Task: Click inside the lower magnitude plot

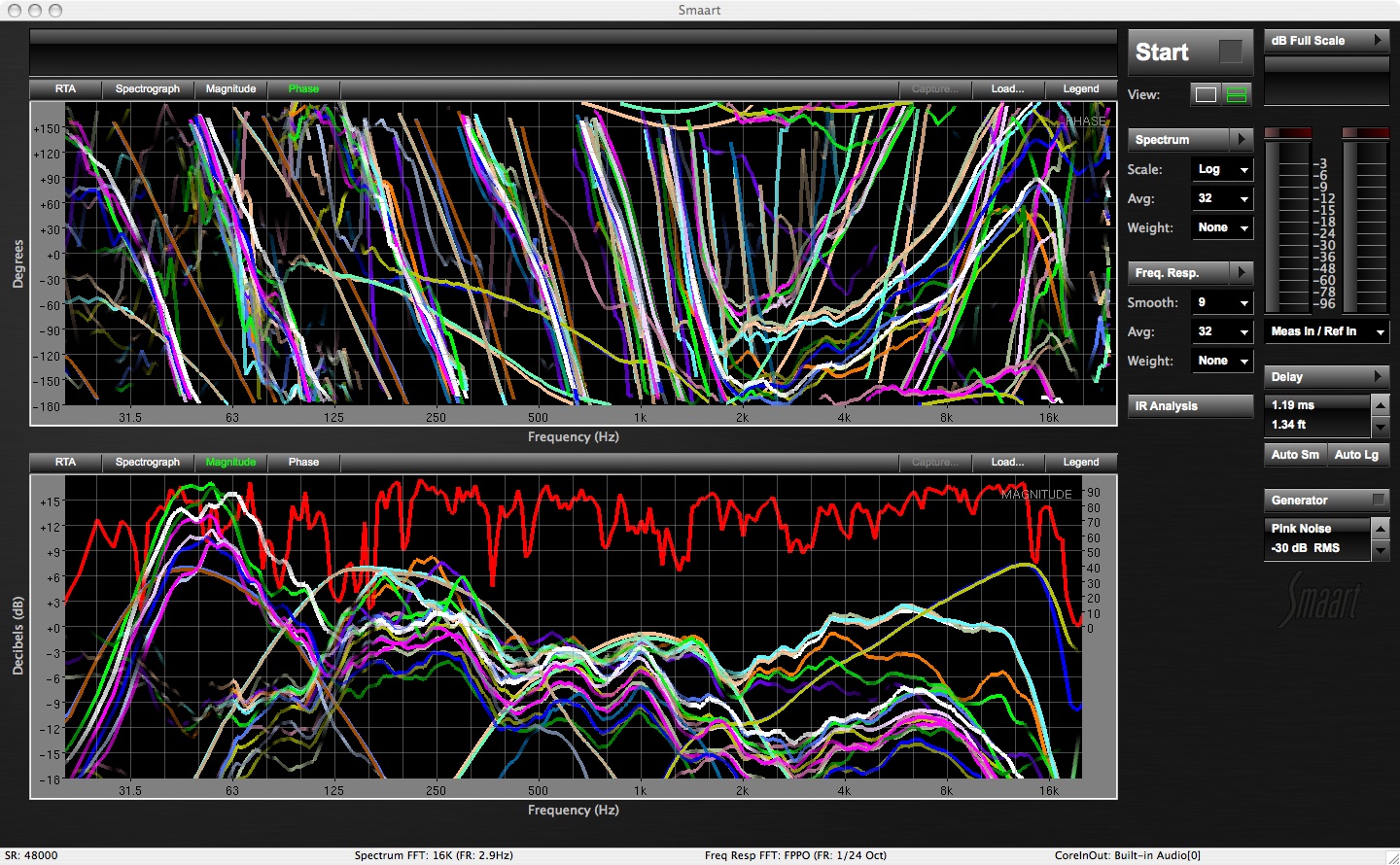Action: click(x=574, y=627)
